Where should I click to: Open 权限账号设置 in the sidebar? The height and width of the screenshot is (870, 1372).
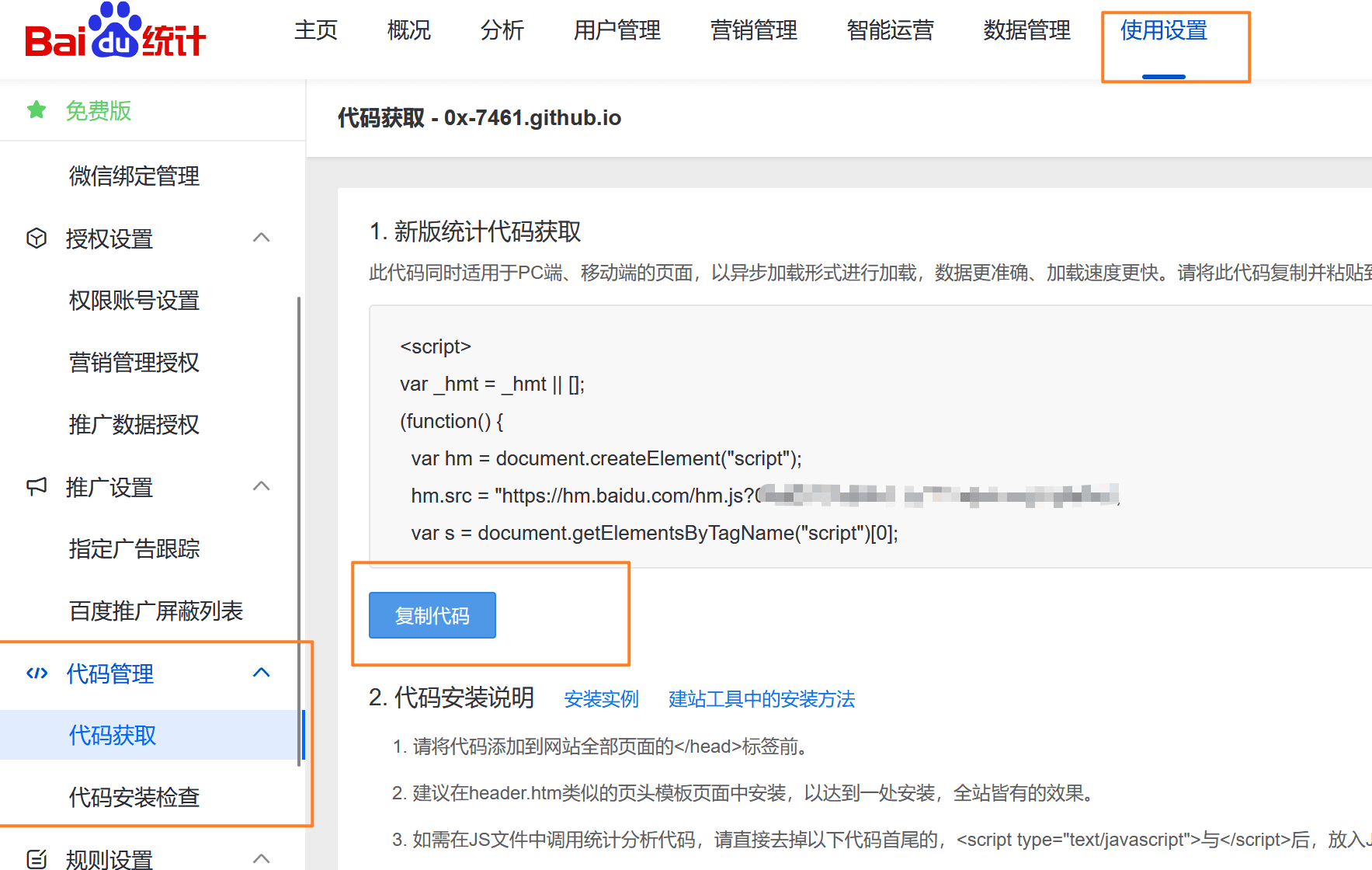(134, 301)
